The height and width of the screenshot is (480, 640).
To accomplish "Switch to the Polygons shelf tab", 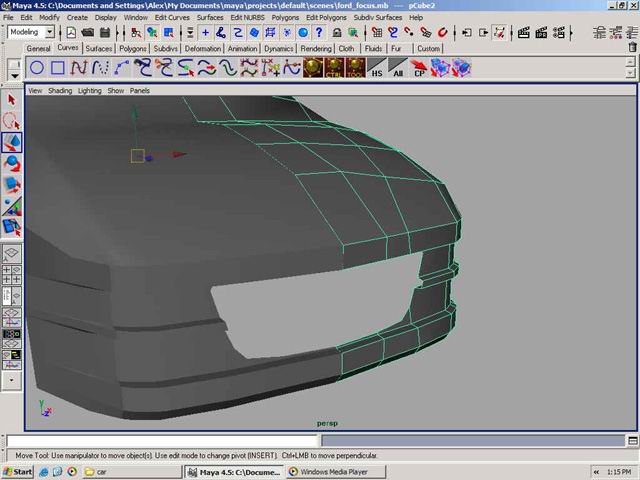I will click(x=132, y=48).
